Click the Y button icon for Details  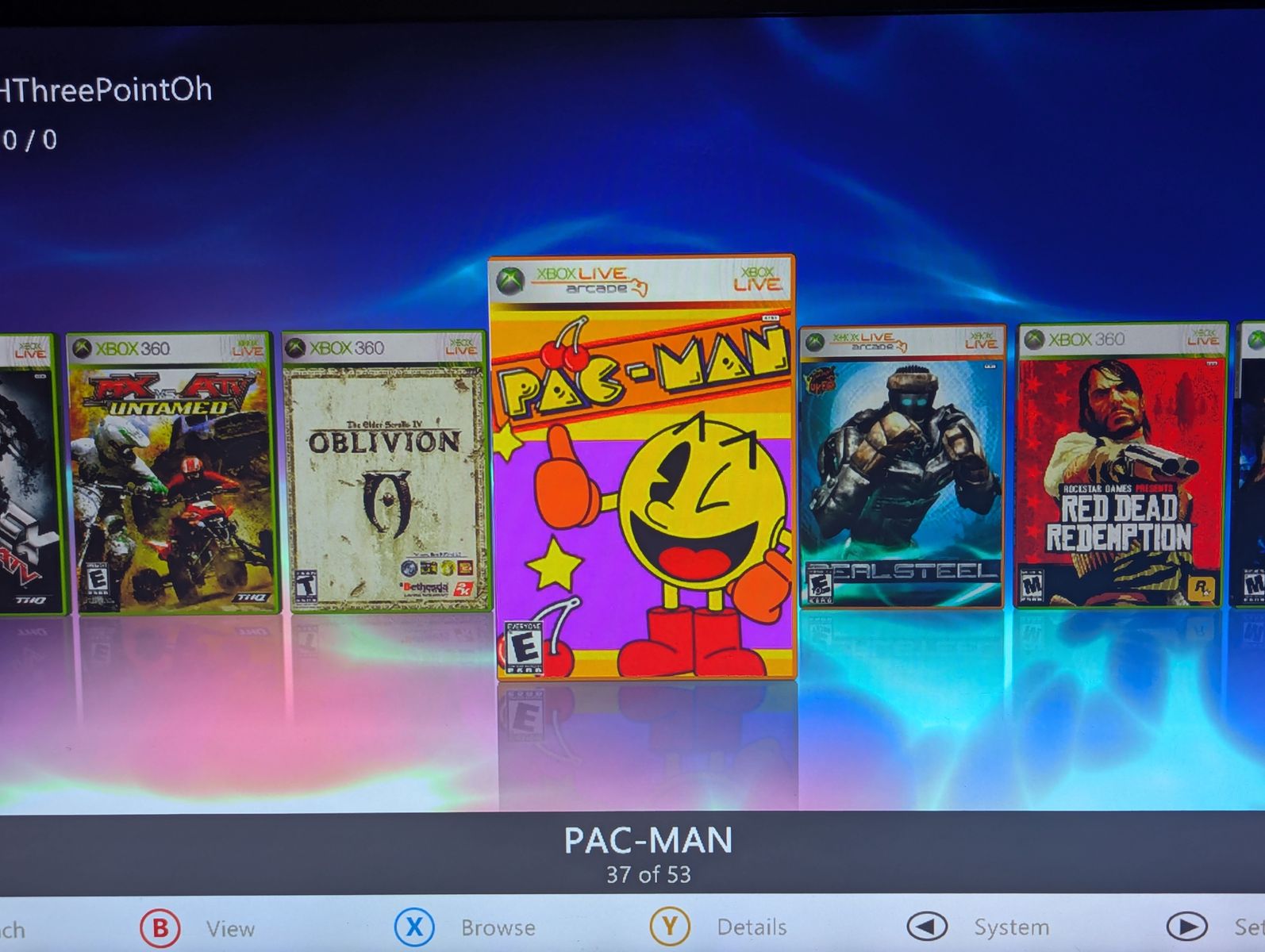(x=670, y=926)
